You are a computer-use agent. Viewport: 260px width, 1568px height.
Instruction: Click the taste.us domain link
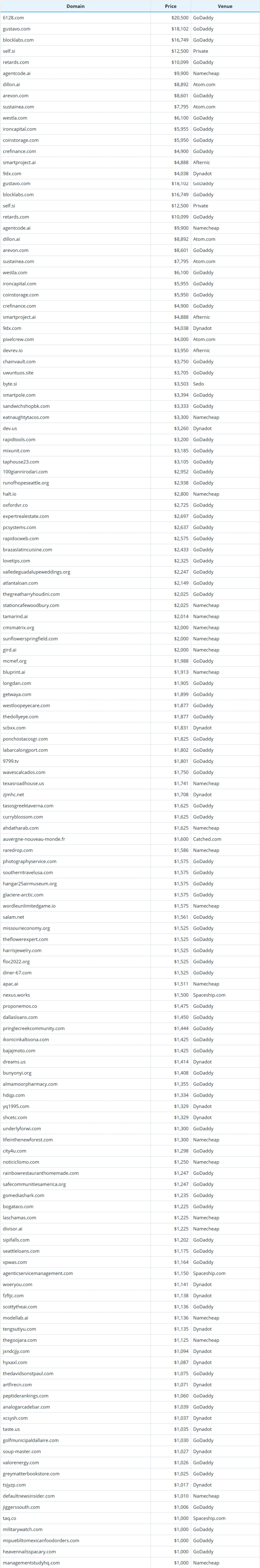pos(11,1429)
